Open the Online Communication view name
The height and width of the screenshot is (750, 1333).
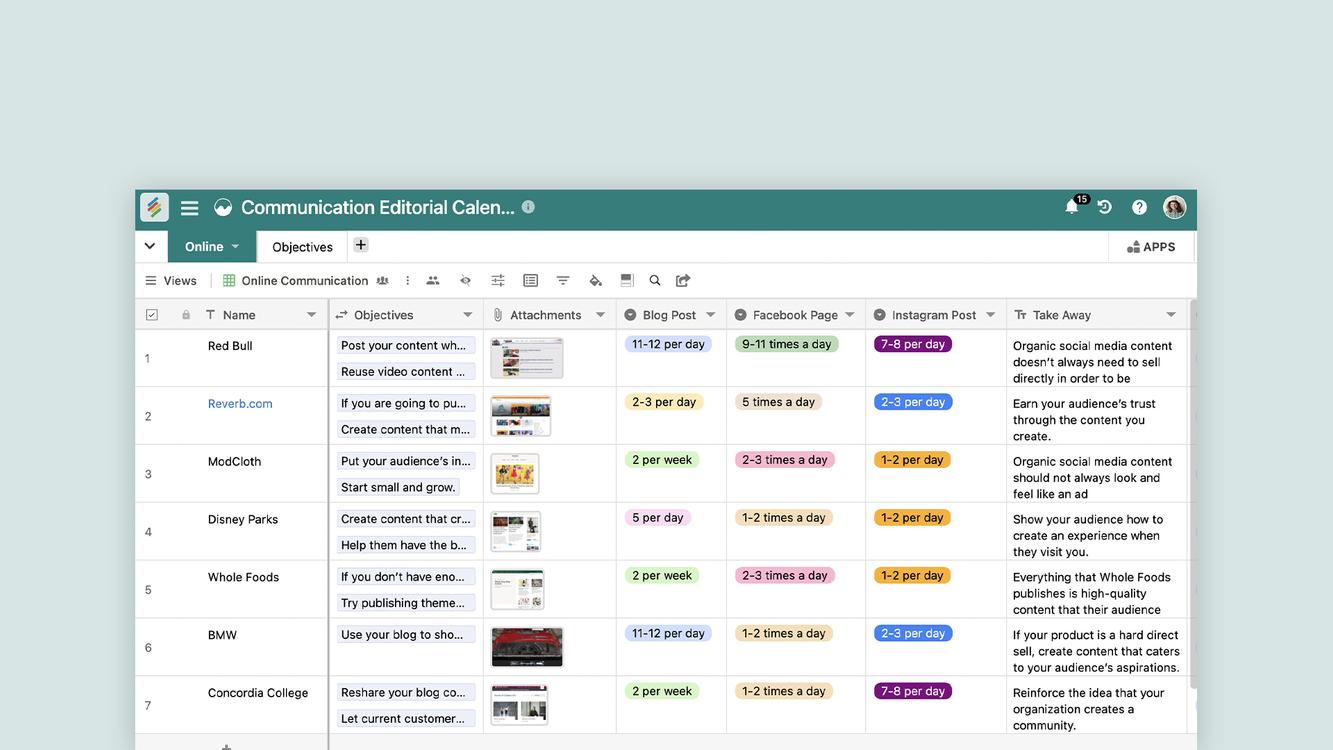305,281
